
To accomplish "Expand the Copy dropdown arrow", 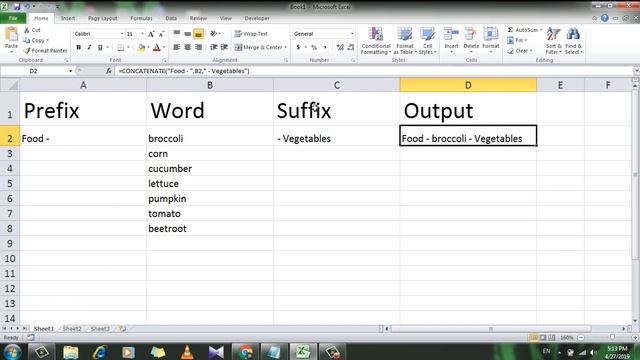I will point(47,40).
